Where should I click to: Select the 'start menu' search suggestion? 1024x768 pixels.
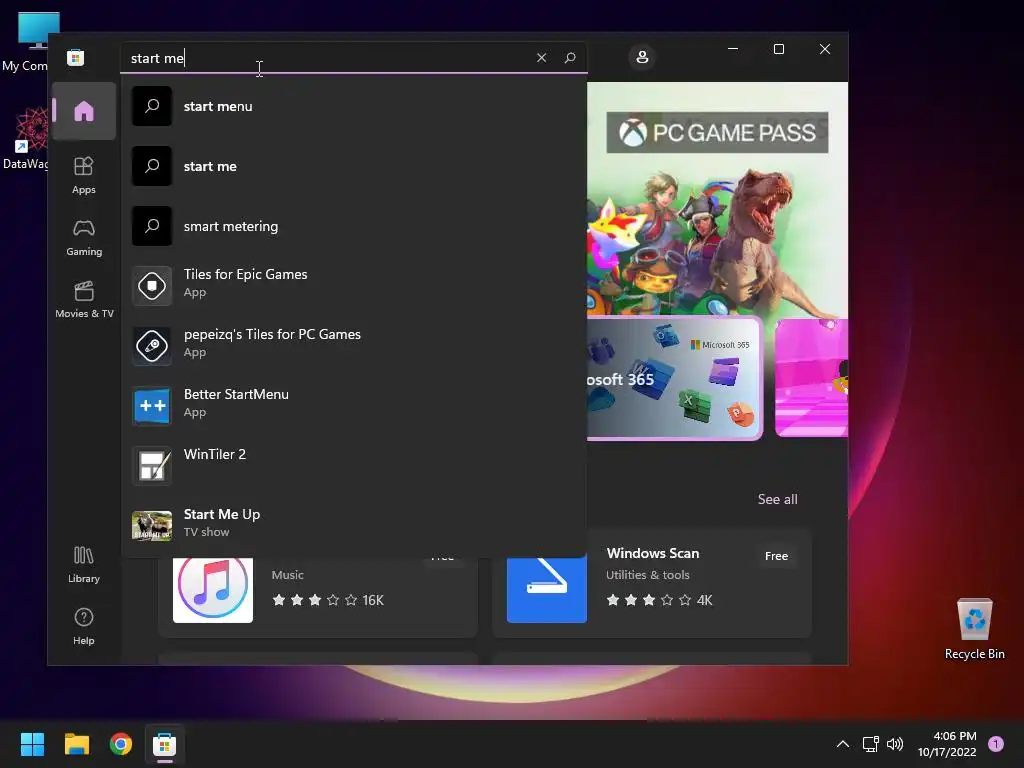354,106
